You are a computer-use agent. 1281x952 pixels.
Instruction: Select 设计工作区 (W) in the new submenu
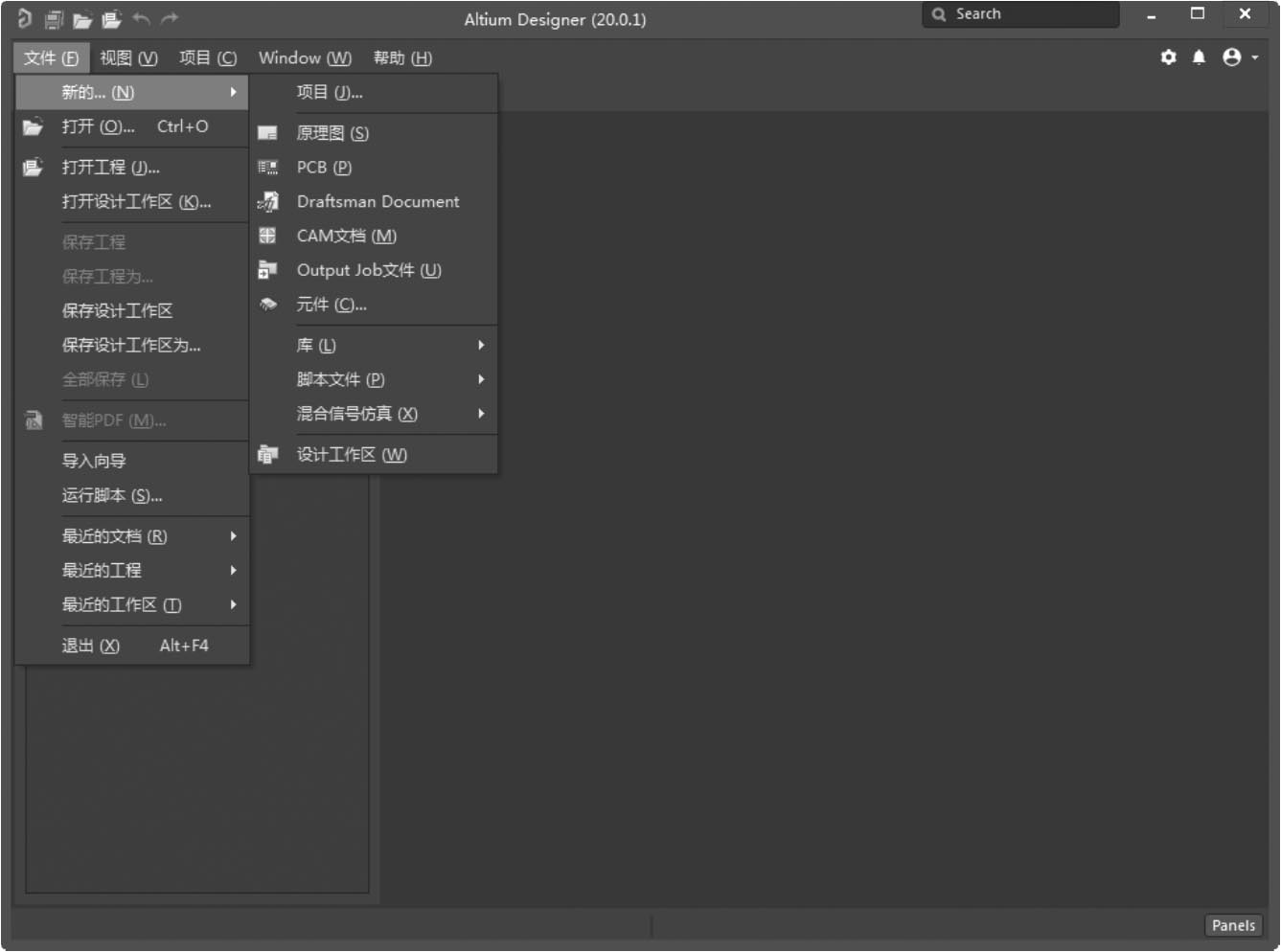(x=374, y=455)
